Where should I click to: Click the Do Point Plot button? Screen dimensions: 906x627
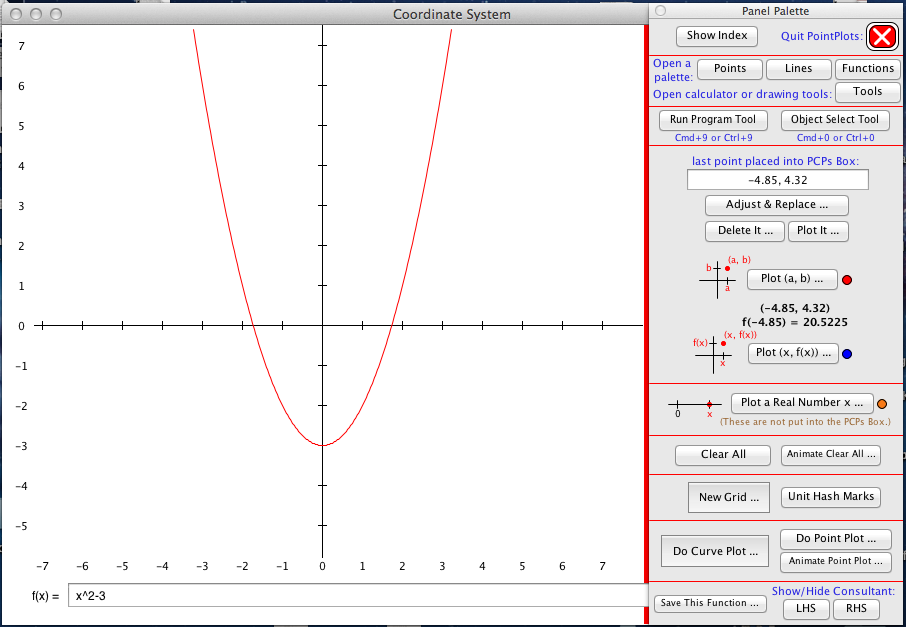pos(836,539)
